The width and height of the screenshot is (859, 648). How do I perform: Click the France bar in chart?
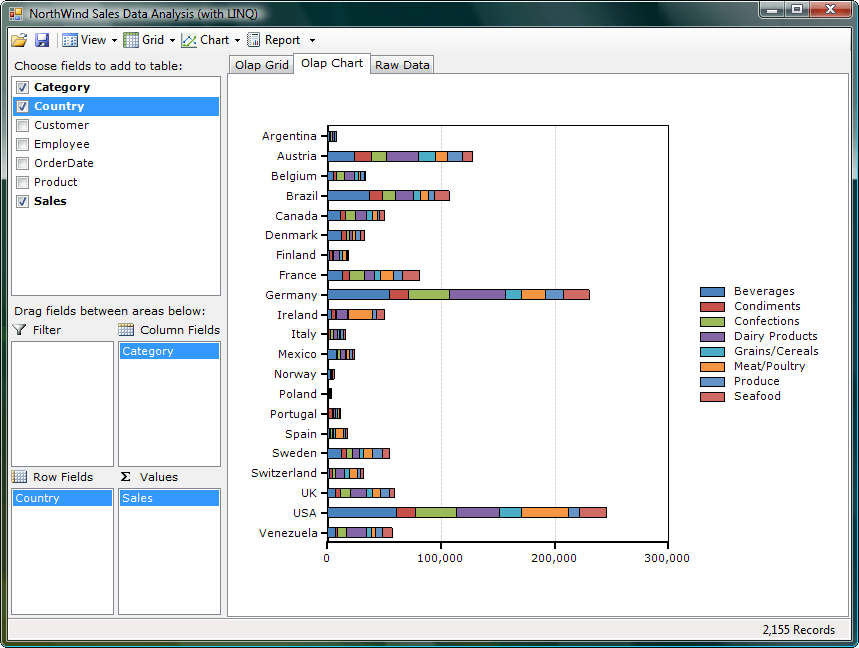[374, 275]
